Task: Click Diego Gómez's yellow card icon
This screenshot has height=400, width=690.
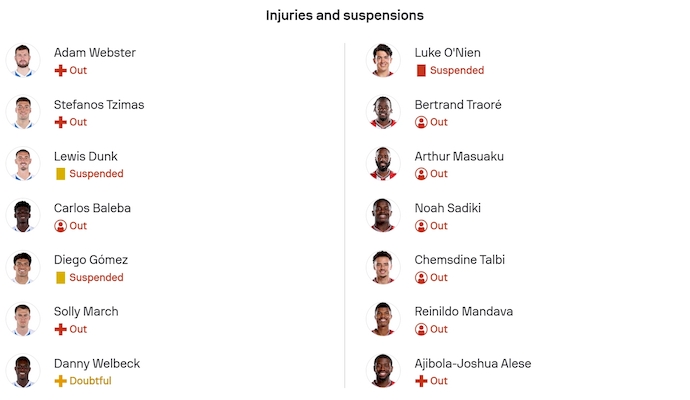Action: (60, 278)
